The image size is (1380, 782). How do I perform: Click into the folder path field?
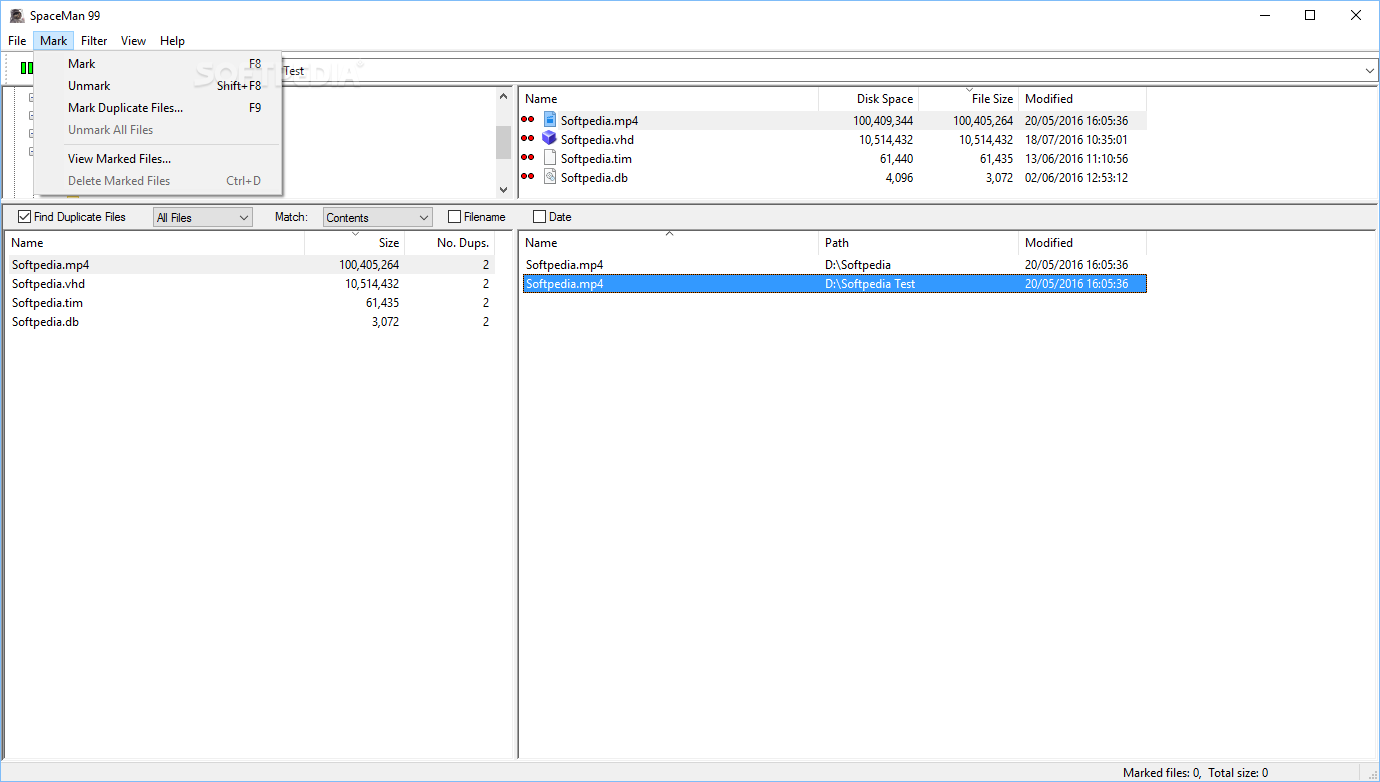pyautogui.click(x=820, y=71)
